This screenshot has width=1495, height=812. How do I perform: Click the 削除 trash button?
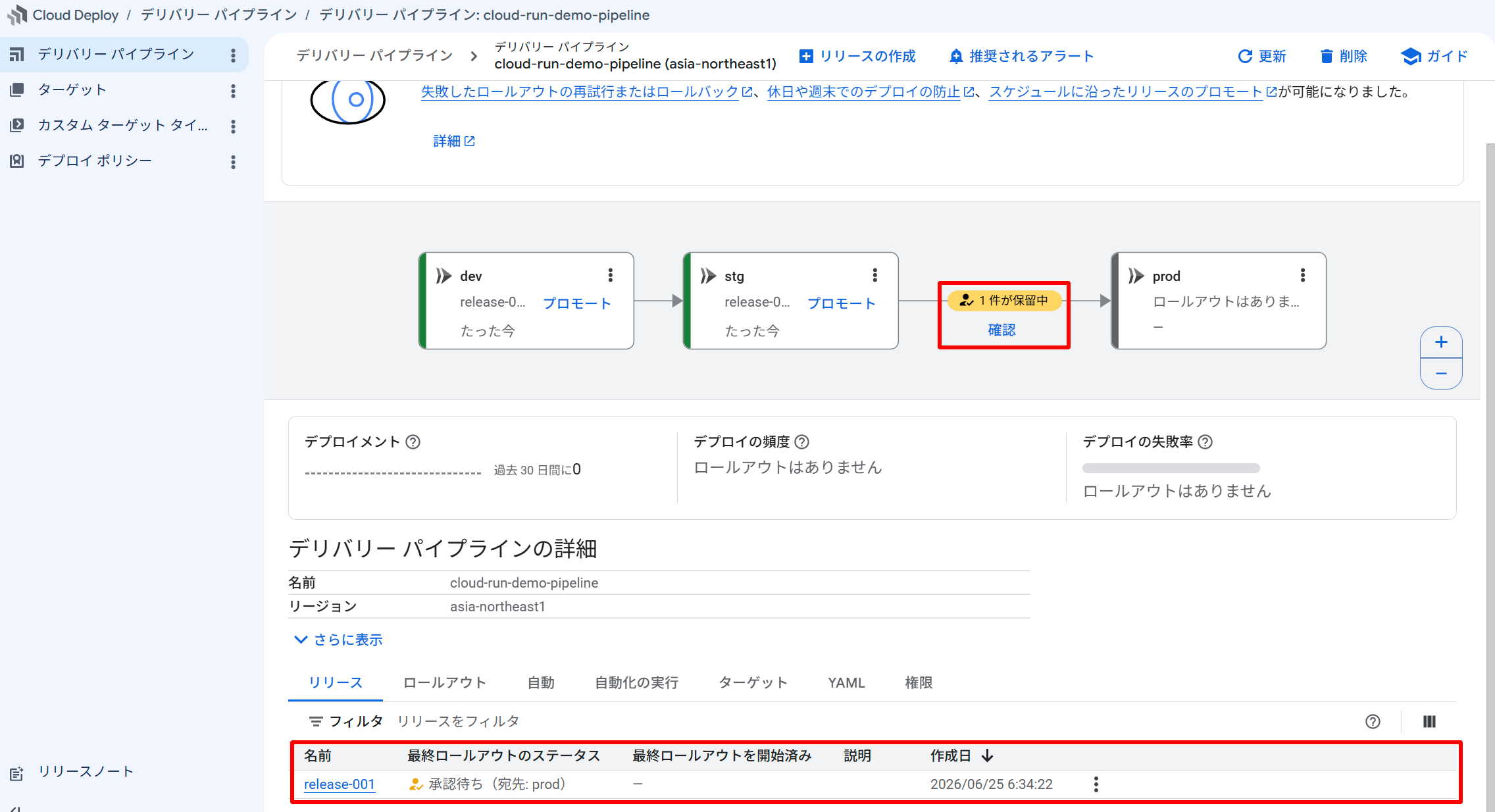click(1344, 57)
